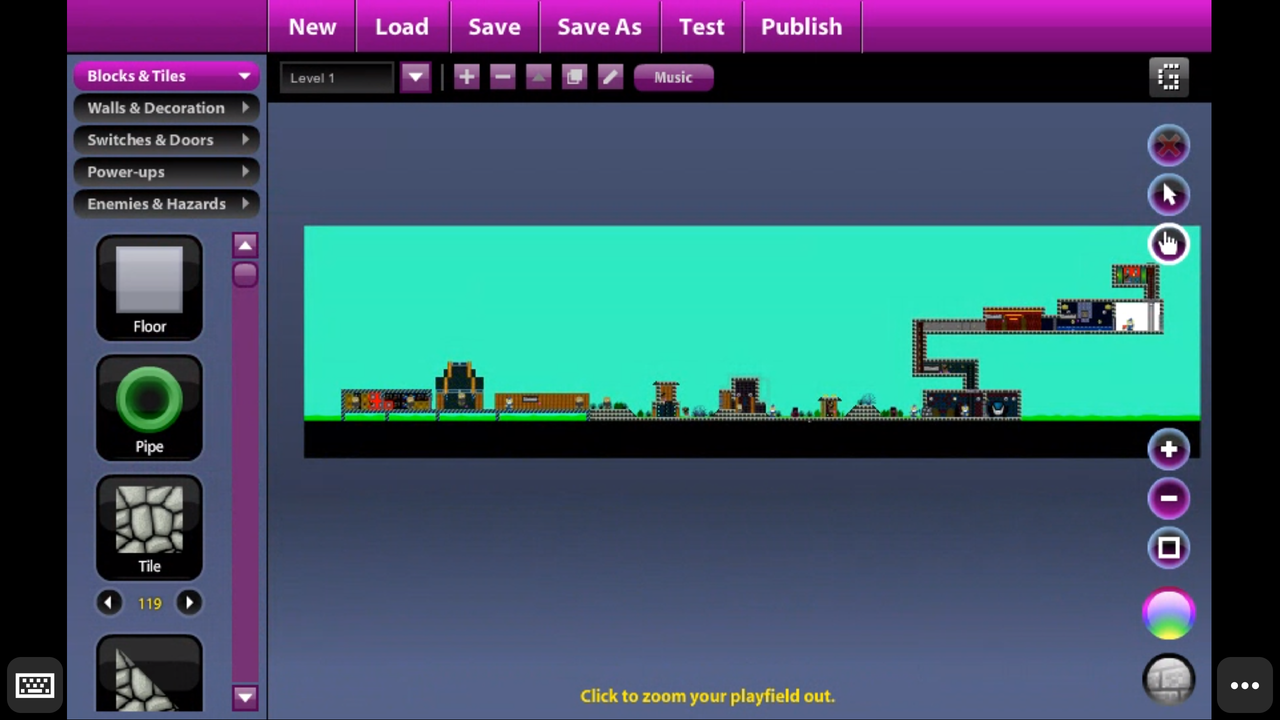1280x720 pixels.
Task: Click the Level 1 name field
Action: click(337, 77)
